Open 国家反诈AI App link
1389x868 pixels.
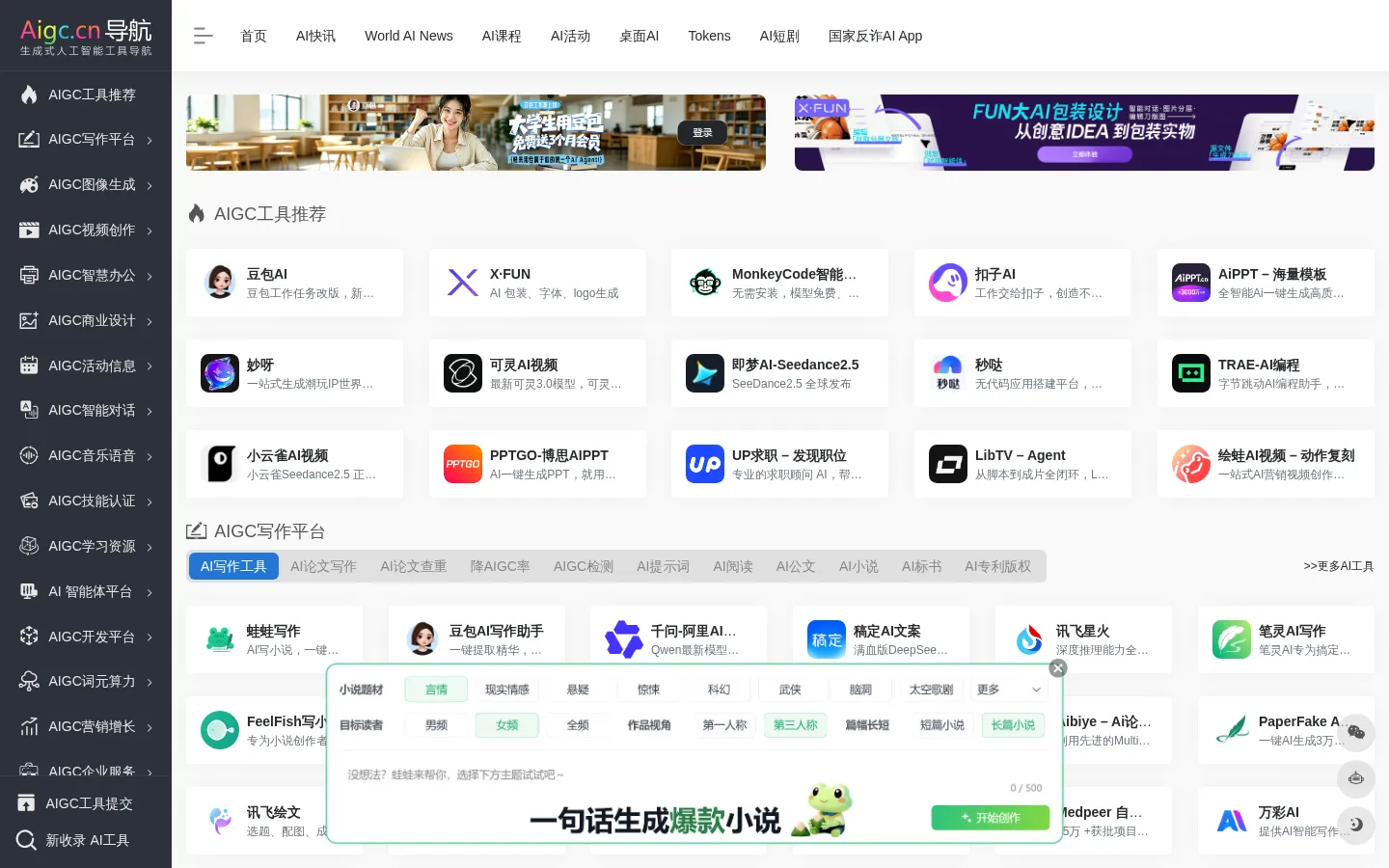click(875, 36)
